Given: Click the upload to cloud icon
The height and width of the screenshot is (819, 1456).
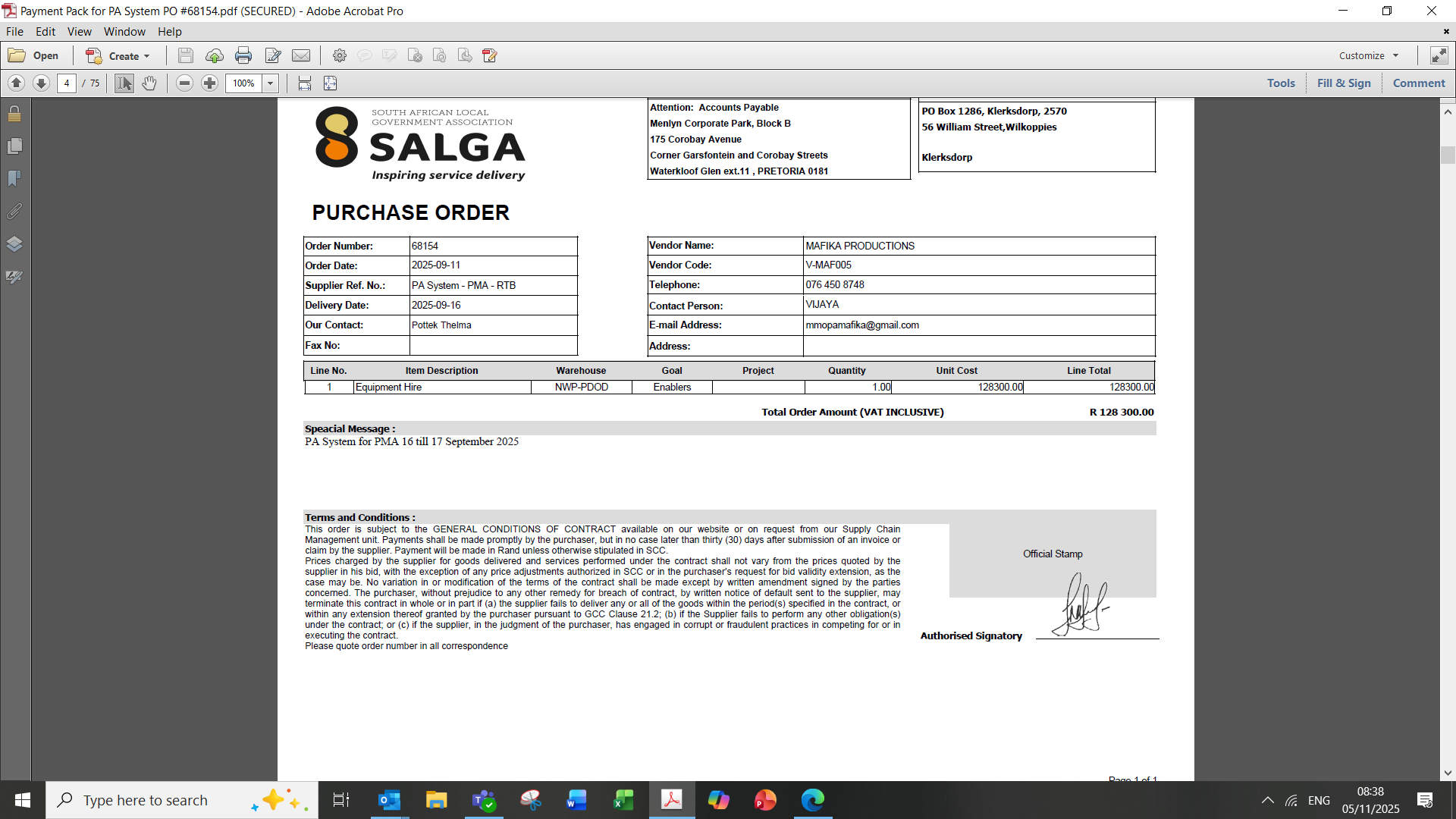Looking at the screenshot, I should [215, 55].
